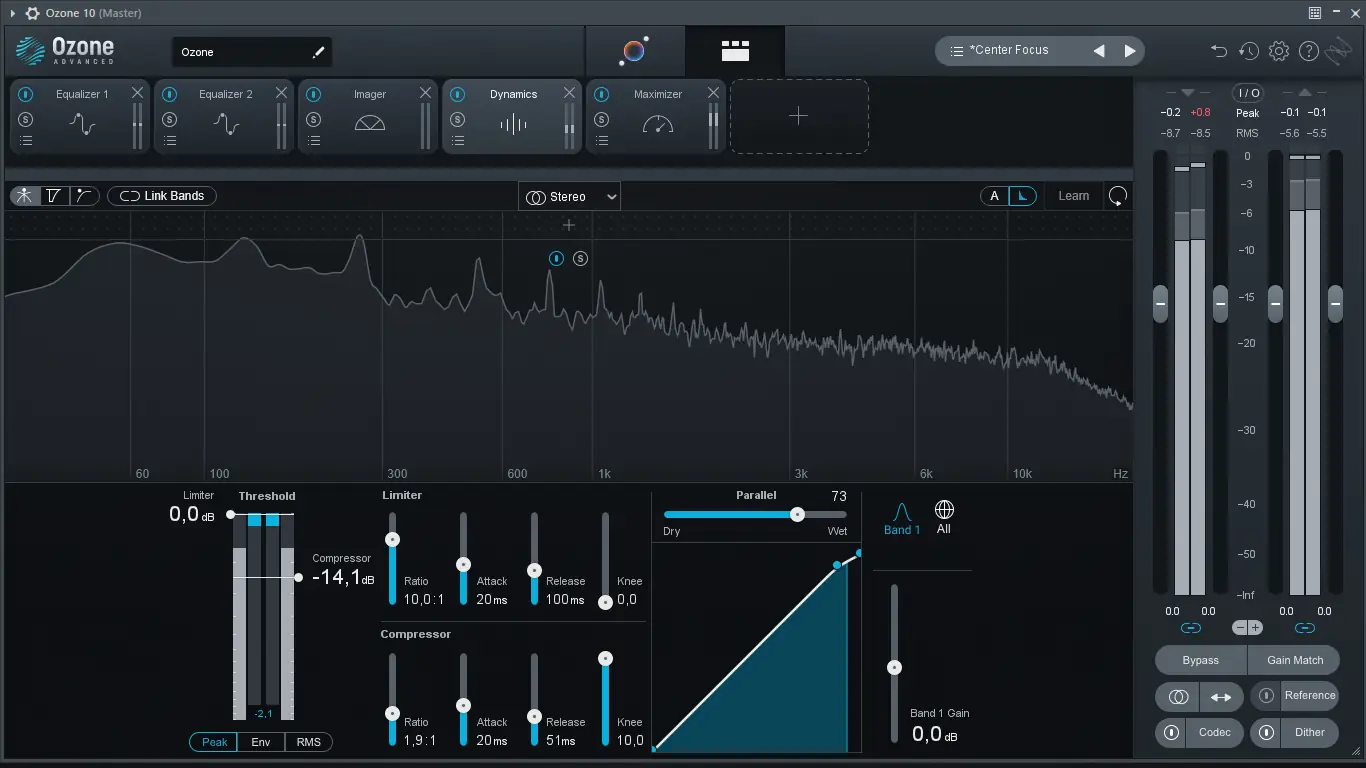Click the plus to add a new module
The width and height of the screenshot is (1366, 768).
798,116
